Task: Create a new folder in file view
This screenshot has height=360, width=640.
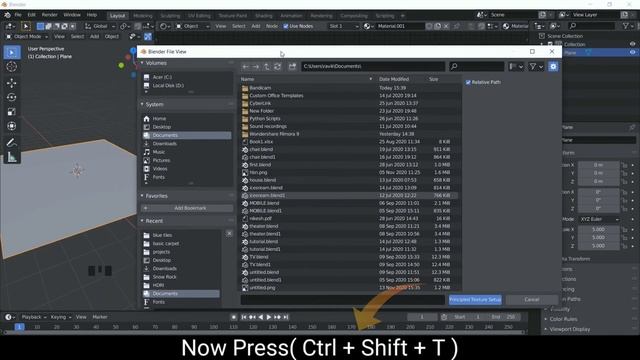Action: click(292, 67)
